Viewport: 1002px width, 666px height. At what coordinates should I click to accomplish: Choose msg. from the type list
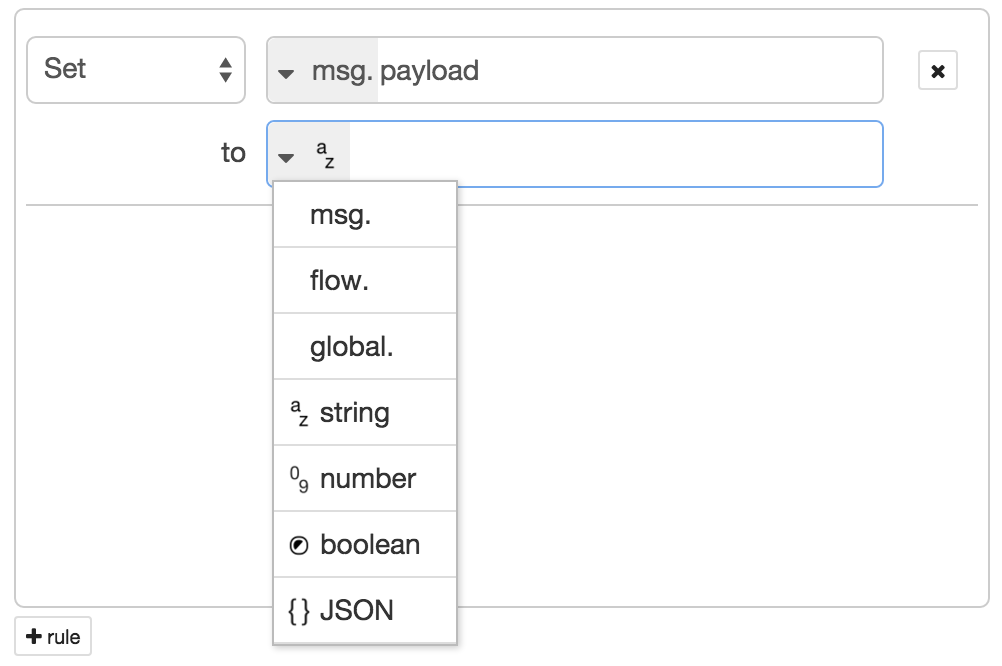click(365, 215)
